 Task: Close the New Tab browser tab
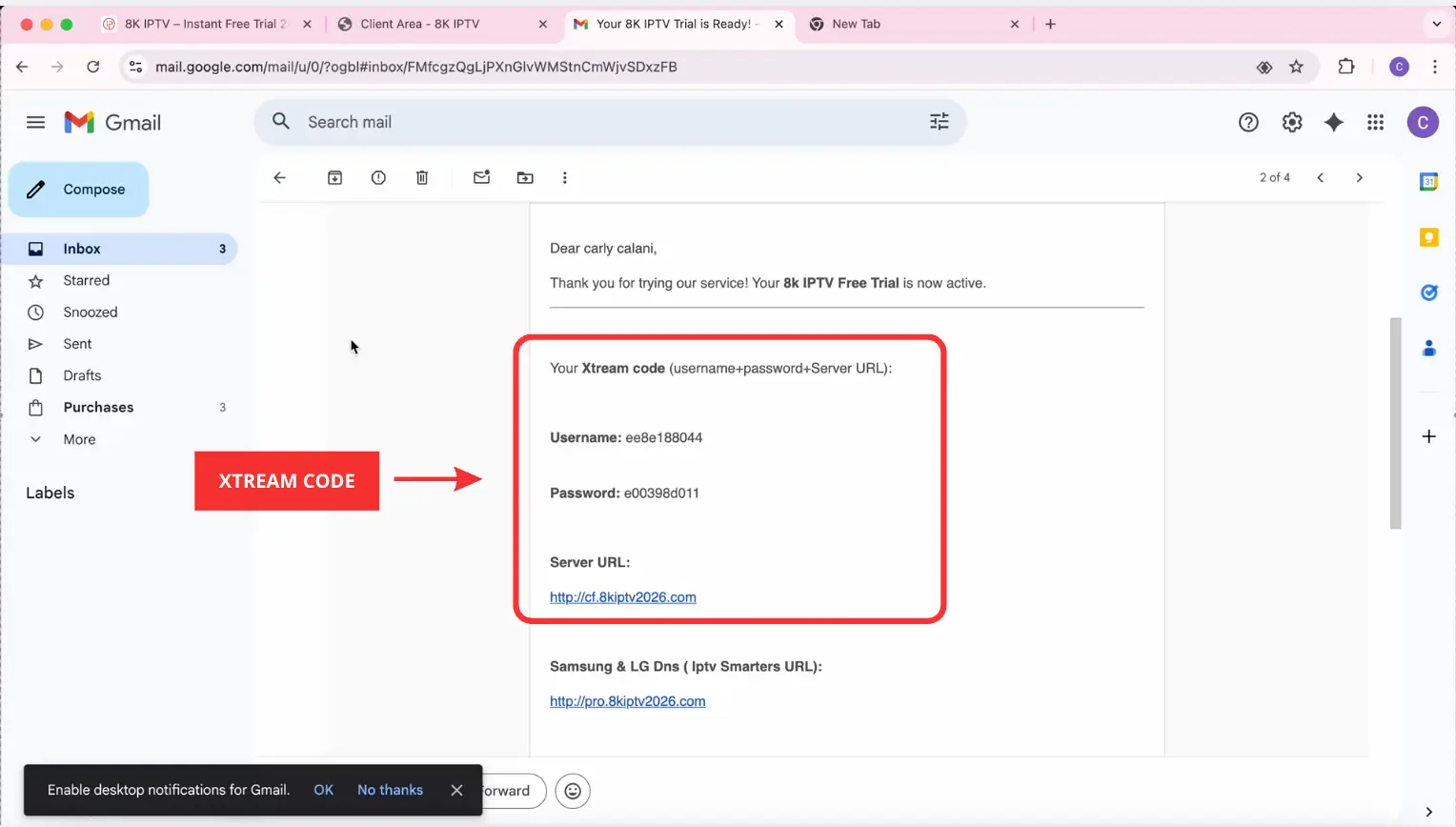pos(1014,24)
